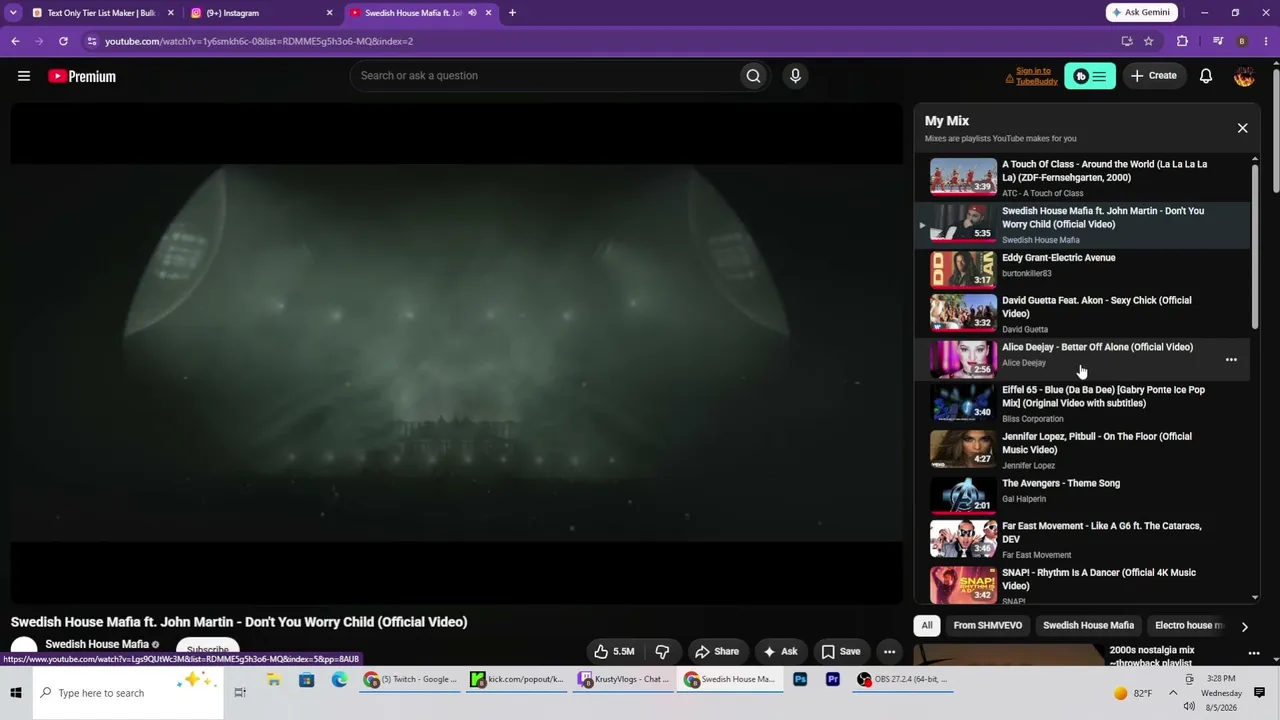Save the video to a playlist
This screenshot has height=720, width=1280.
point(840,651)
